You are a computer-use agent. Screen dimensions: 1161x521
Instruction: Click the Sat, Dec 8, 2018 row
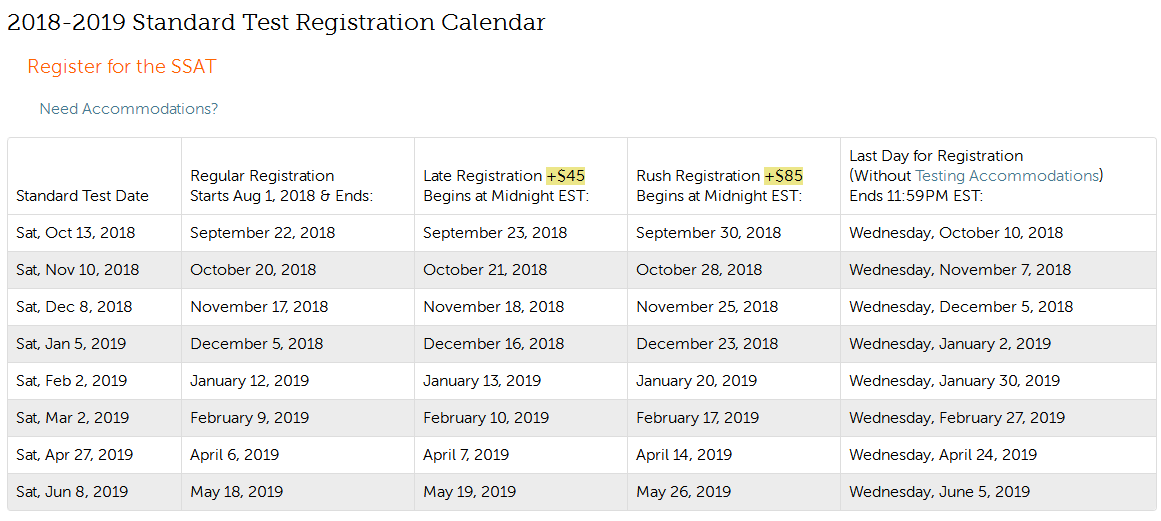(582, 307)
